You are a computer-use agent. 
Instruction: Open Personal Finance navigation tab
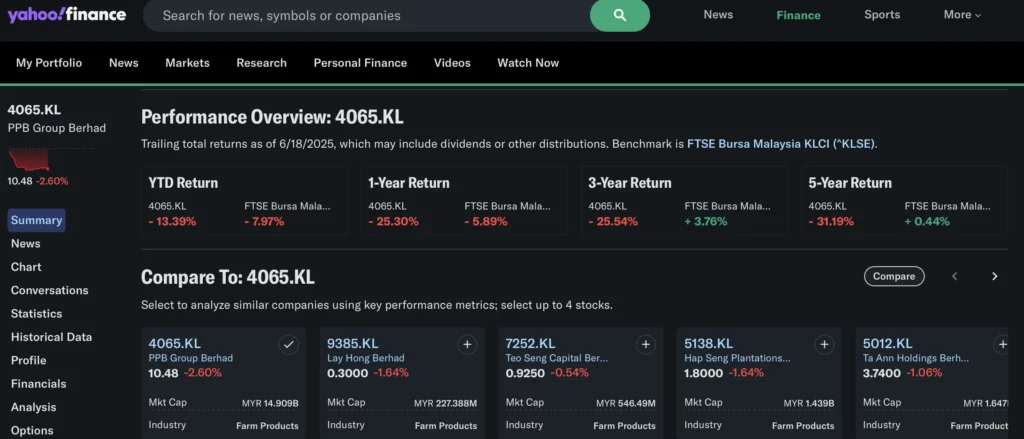click(x=360, y=63)
